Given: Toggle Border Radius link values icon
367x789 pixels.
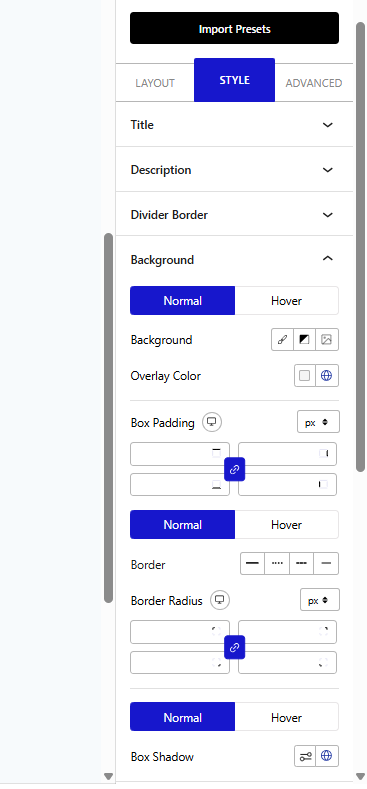Looking at the screenshot, I should pyautogui.click(x=234, y=647).
